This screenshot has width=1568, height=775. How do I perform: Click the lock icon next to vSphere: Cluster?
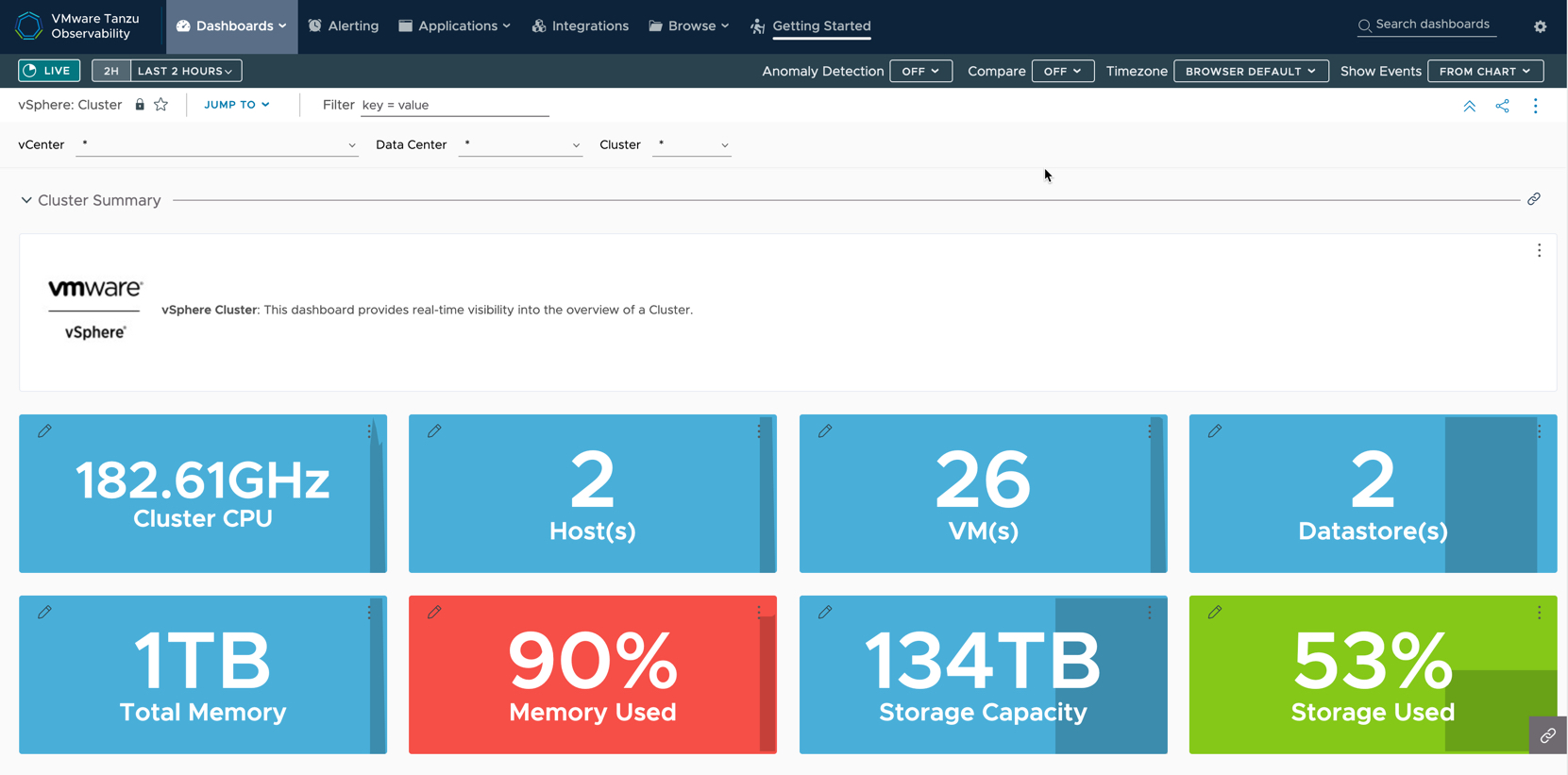(140, 105)
